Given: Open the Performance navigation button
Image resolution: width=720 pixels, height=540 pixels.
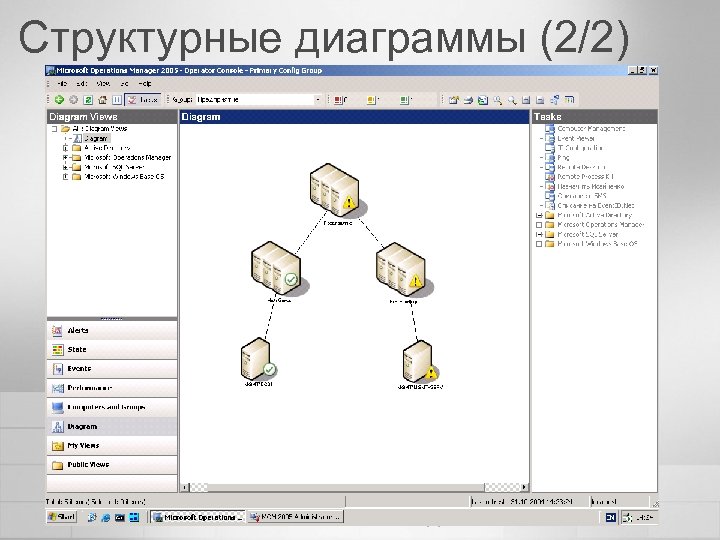Looking at the screenshot, I should point(112,388).
